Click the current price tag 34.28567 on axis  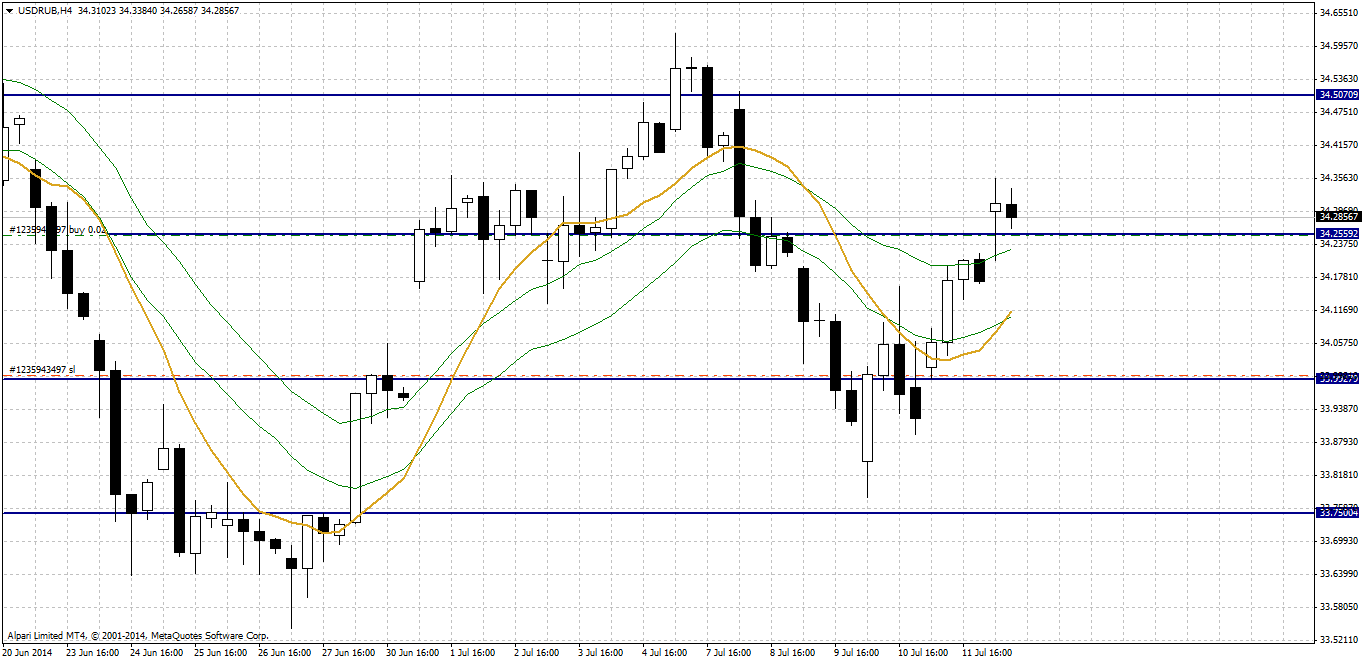[1338, 216]
